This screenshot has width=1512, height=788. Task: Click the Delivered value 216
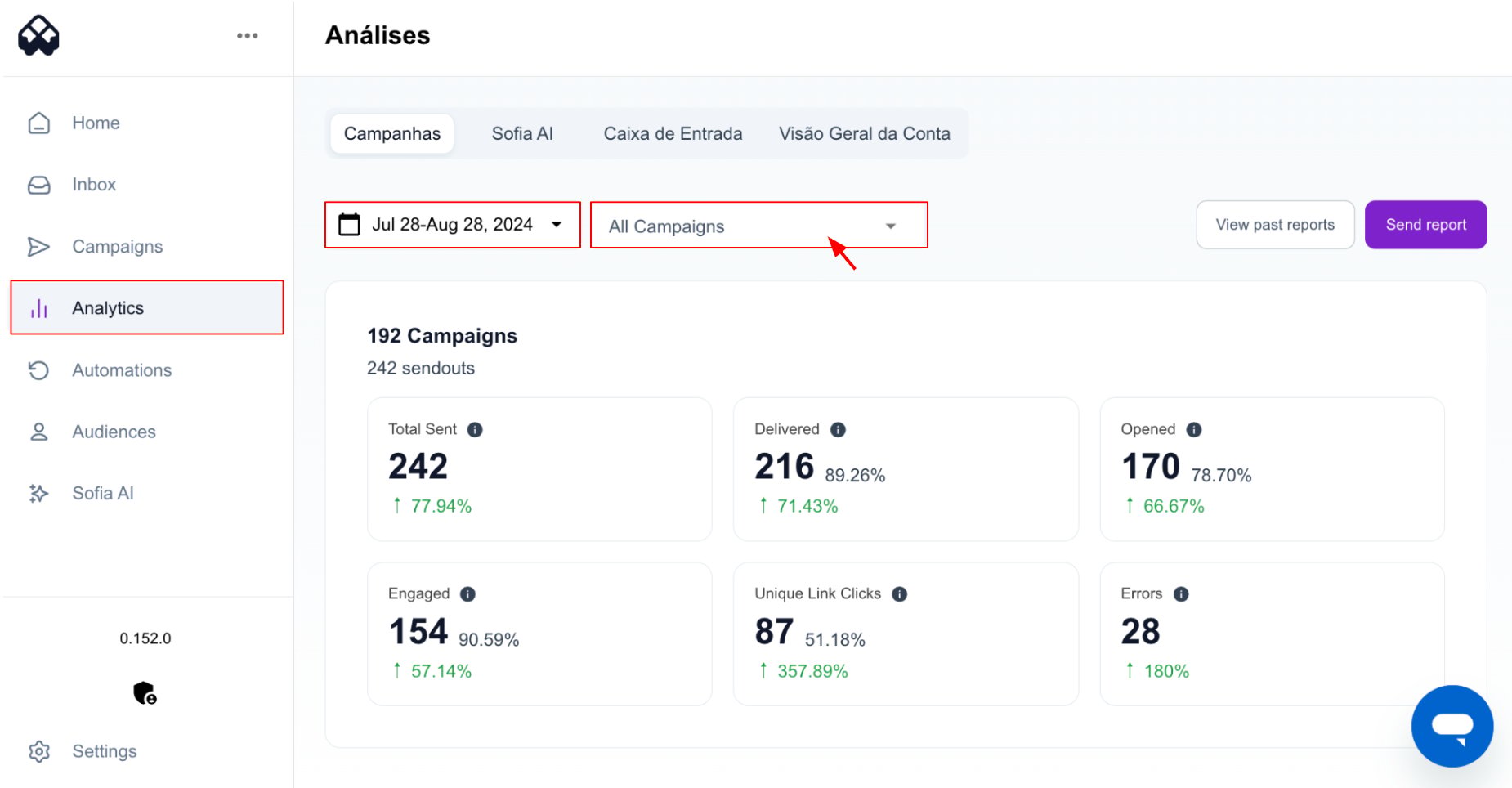click(785, 467)
